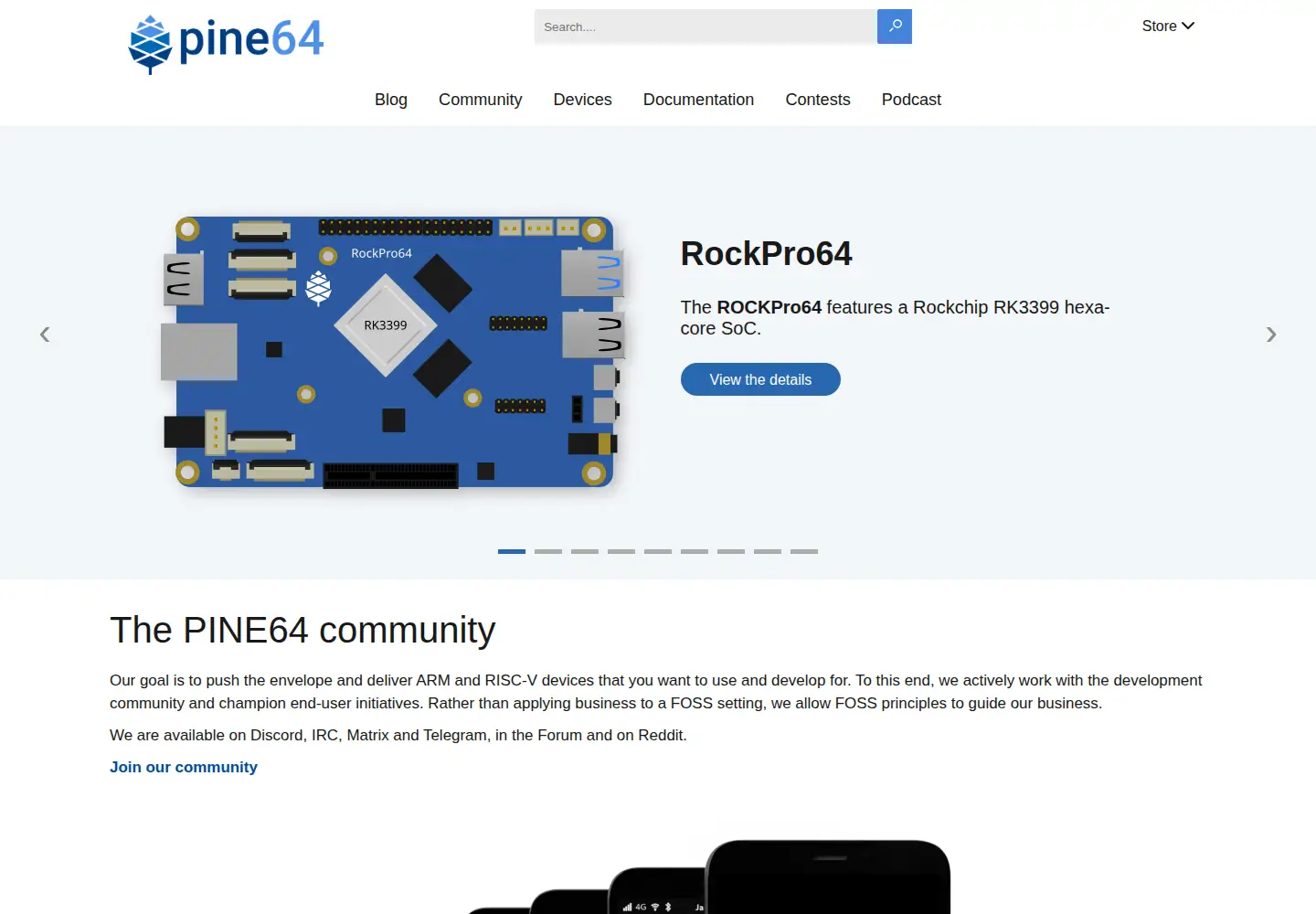
Task: Click the pine64 logo
Action: (x=226, y=42)
